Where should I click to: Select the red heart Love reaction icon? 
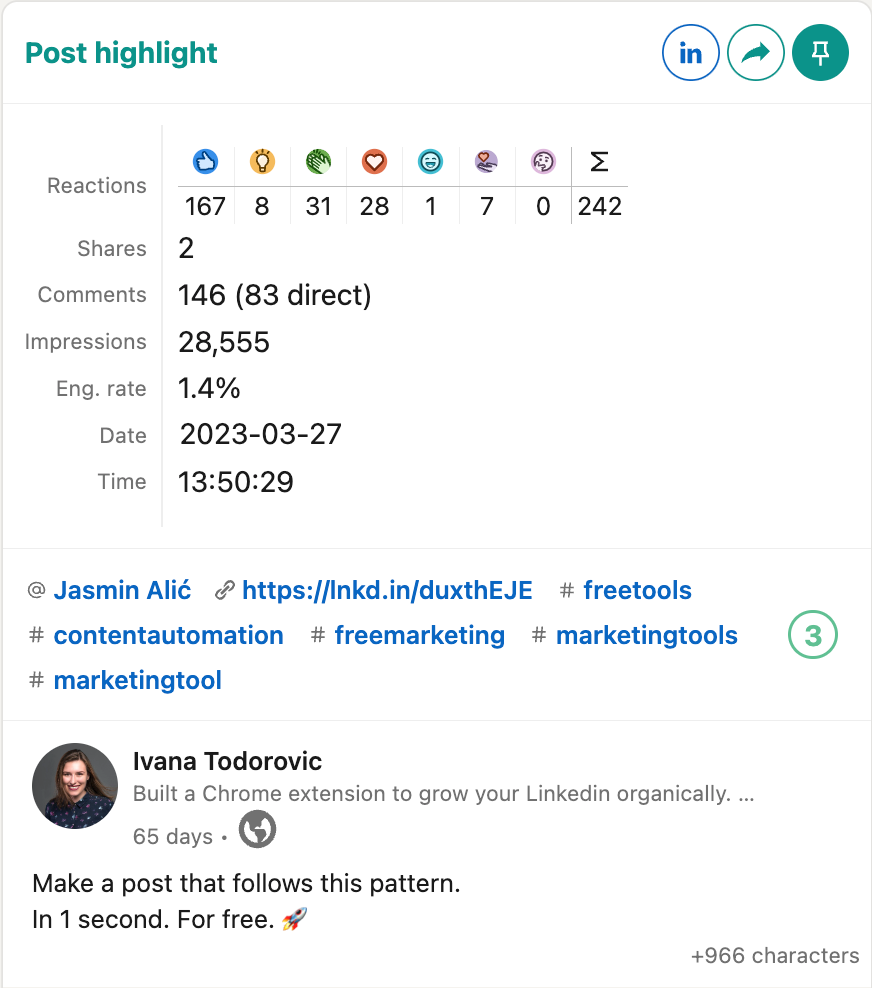coord(374,161)
